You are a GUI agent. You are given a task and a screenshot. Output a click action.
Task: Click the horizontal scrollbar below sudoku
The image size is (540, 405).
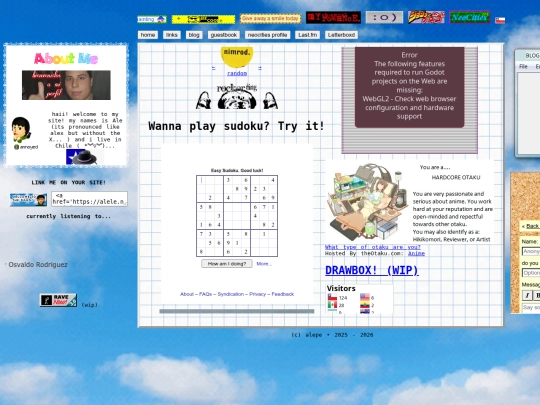pos(237,311)
